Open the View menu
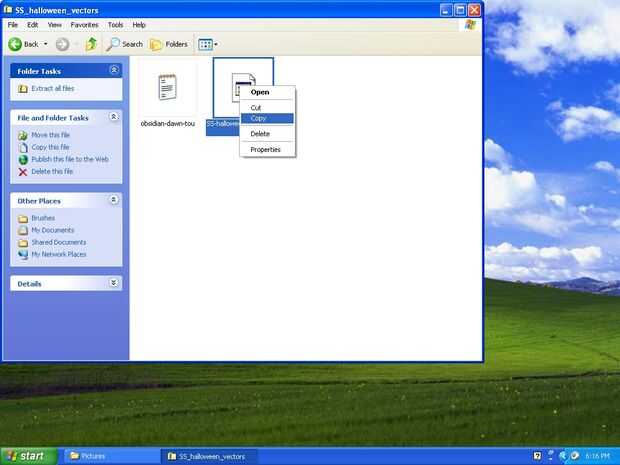Viewport: 620px width, 465px height. (x=55, y=25)
